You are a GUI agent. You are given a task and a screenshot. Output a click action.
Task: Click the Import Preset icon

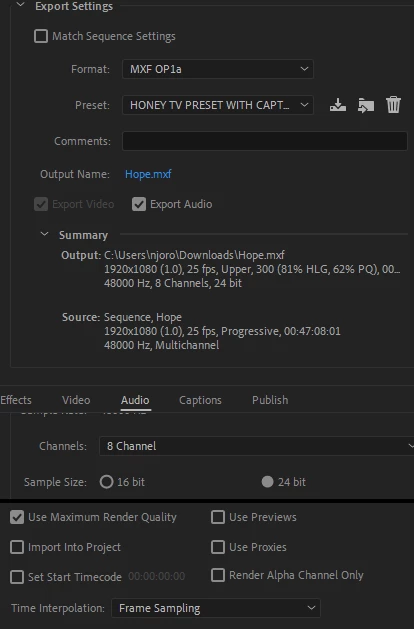pyautogui.click(x=366, y=105)
